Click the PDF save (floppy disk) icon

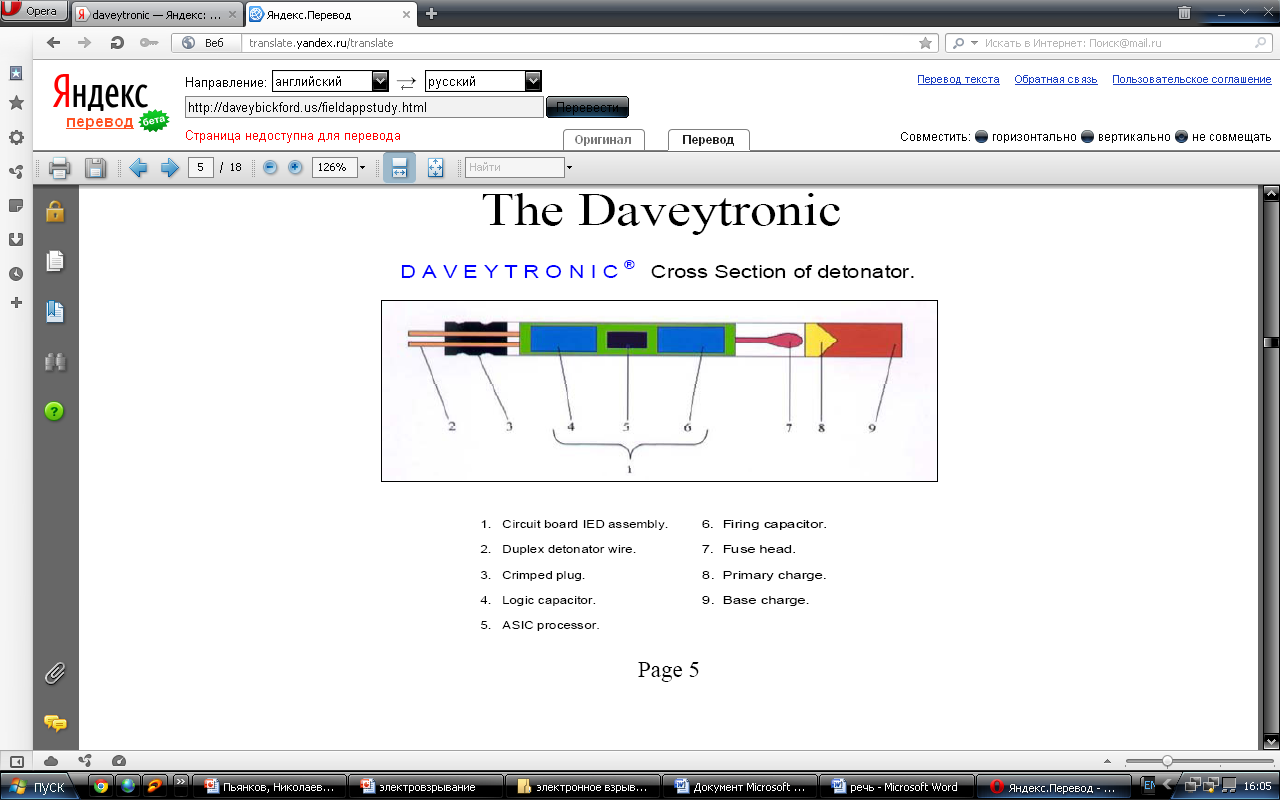coord(95,168)
